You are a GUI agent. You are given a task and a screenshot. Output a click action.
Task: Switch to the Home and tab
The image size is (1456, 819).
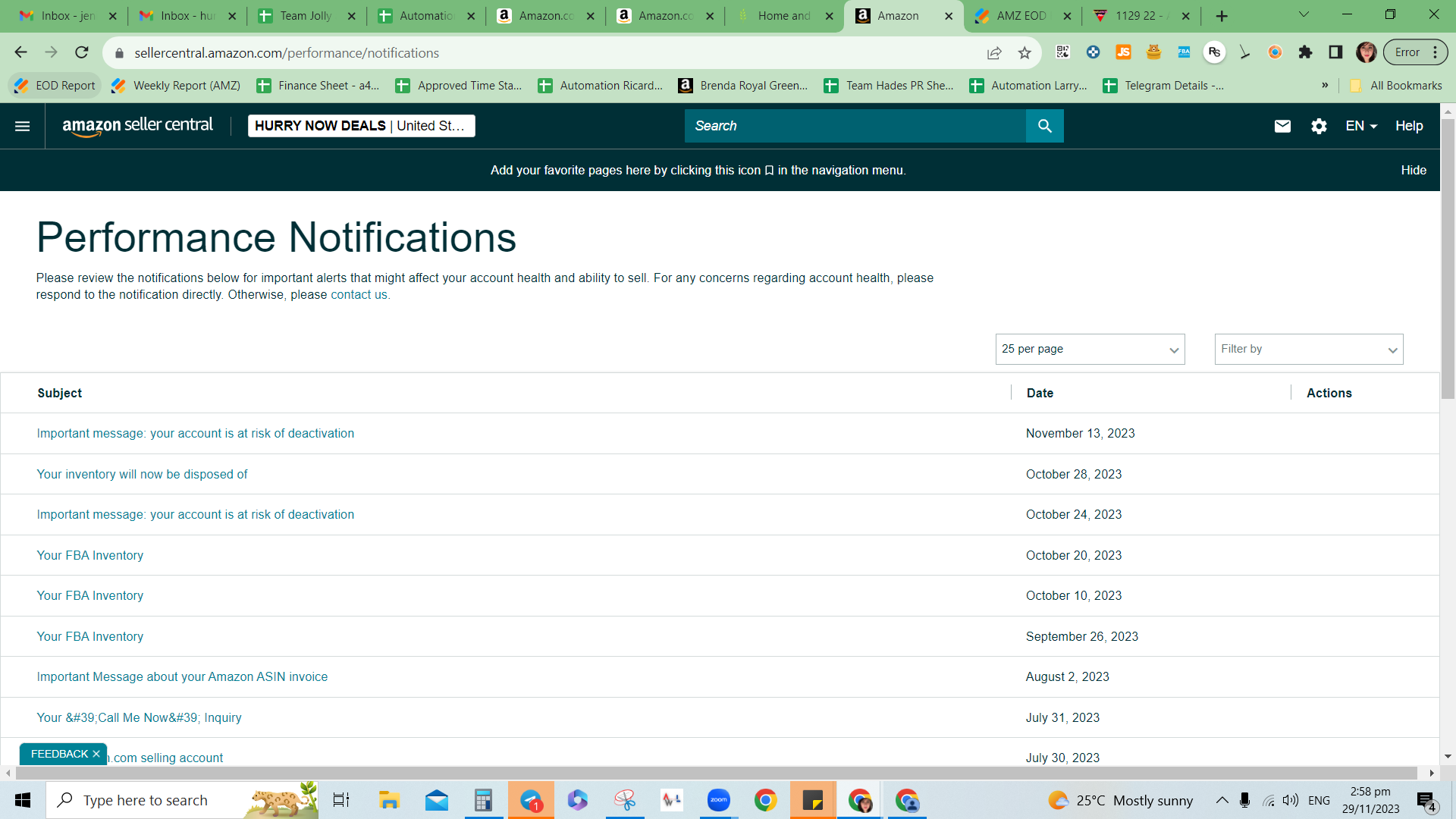tap(784, 16)
